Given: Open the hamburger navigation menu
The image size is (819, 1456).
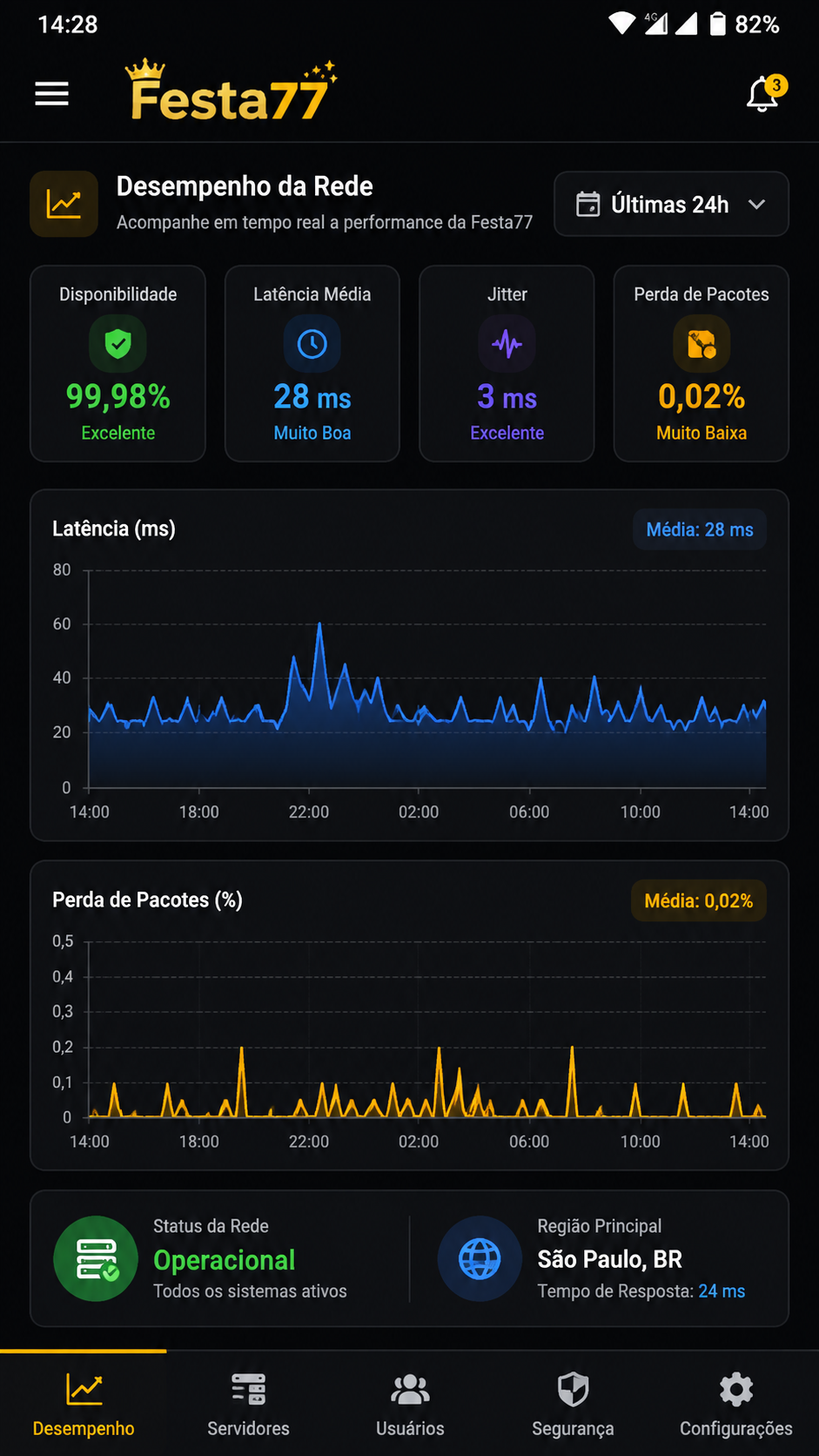Looking at the screenshot, I should pyautogui.click(x=51, y=94).
